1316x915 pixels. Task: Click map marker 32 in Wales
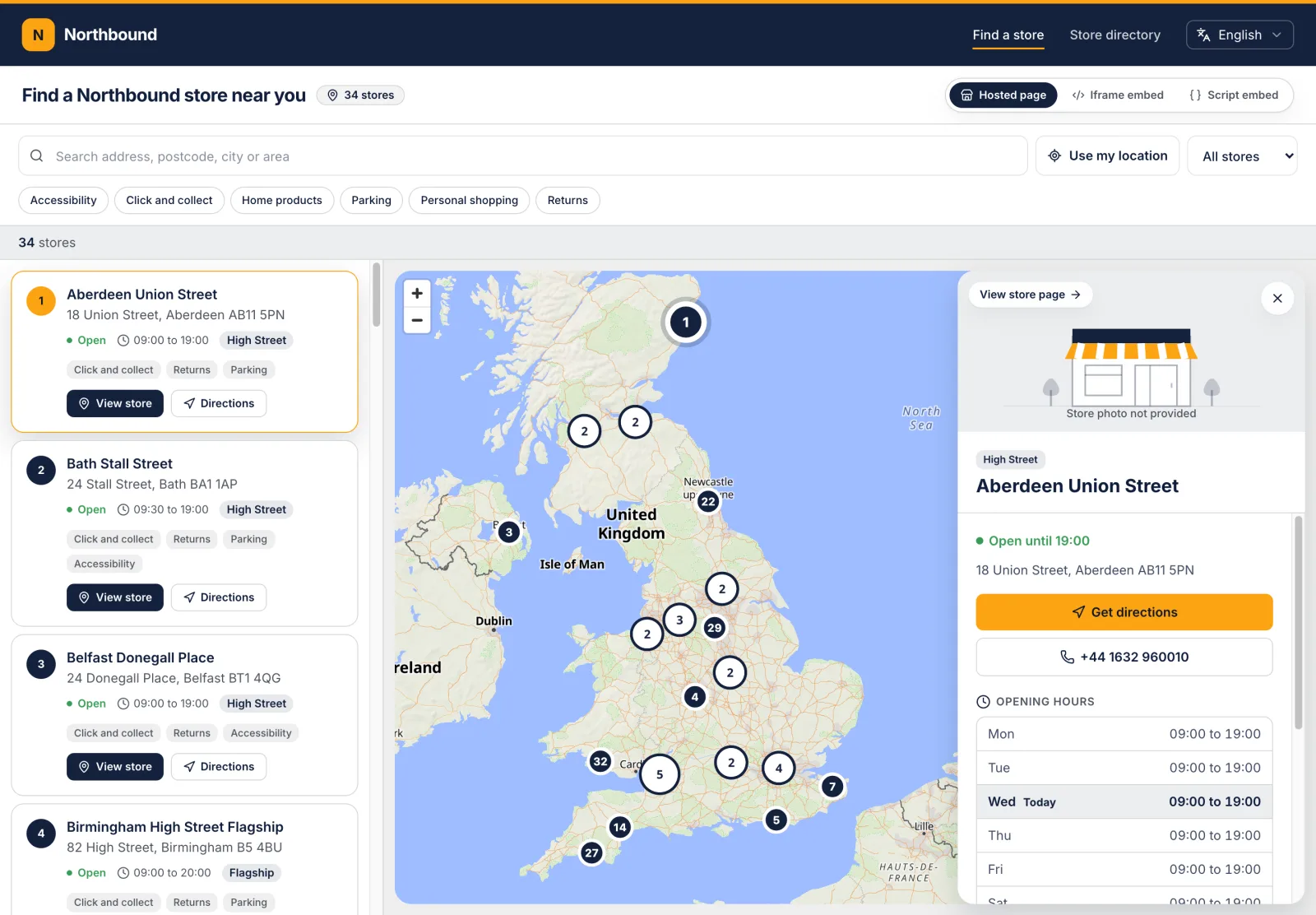600,762
